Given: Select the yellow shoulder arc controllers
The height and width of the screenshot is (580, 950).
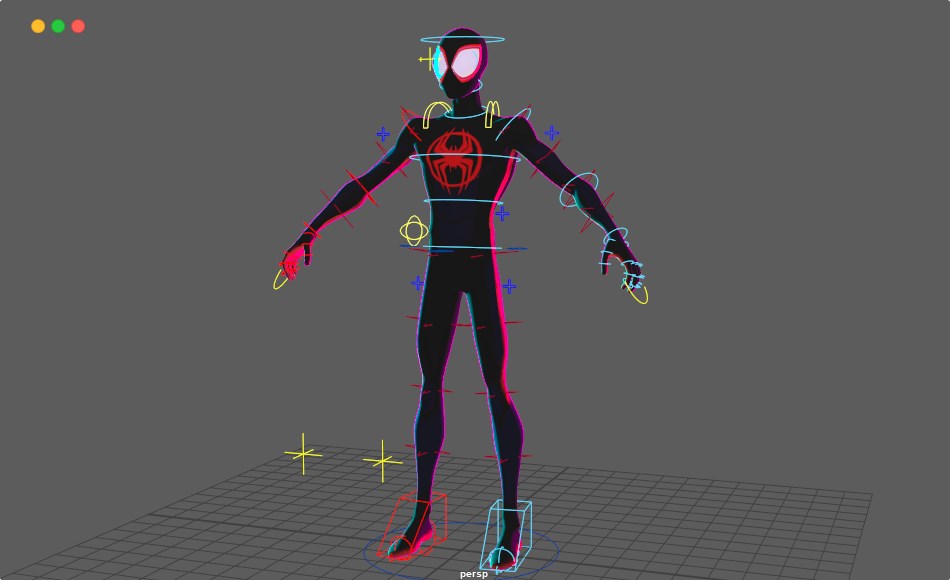Looking at the screenshot, I should coord(437,108).
